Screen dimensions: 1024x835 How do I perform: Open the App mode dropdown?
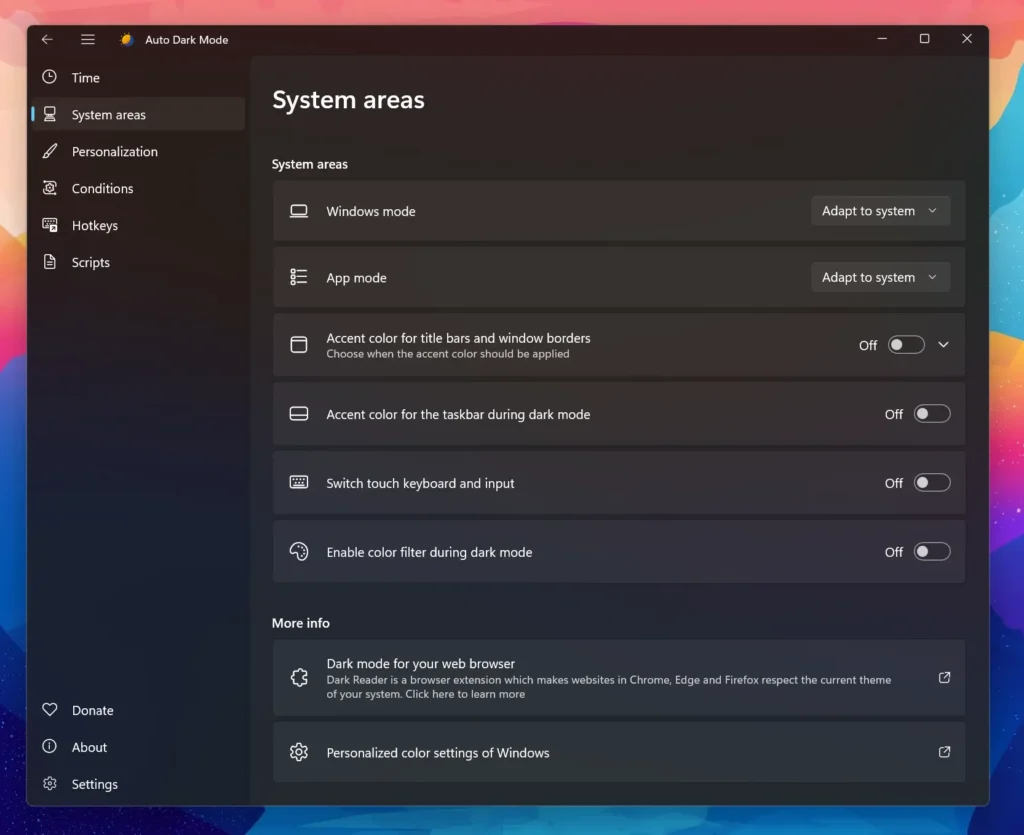click(880, 277)
